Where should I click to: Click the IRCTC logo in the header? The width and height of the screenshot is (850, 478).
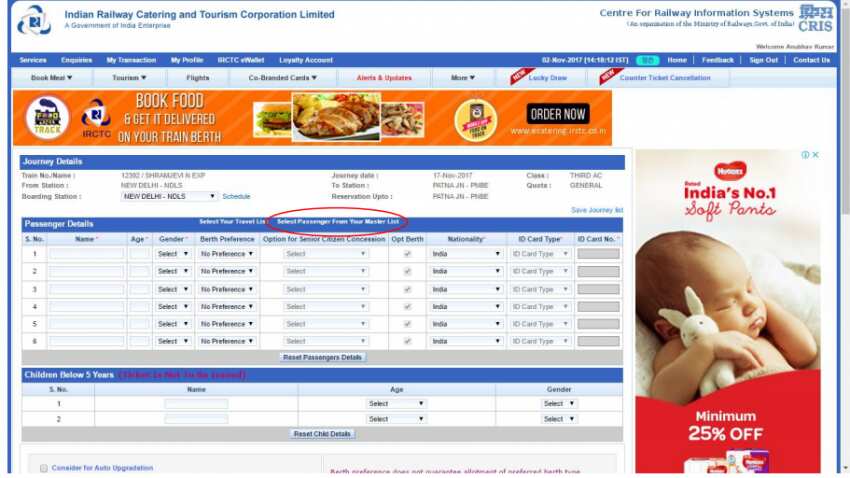click(34, 21)
